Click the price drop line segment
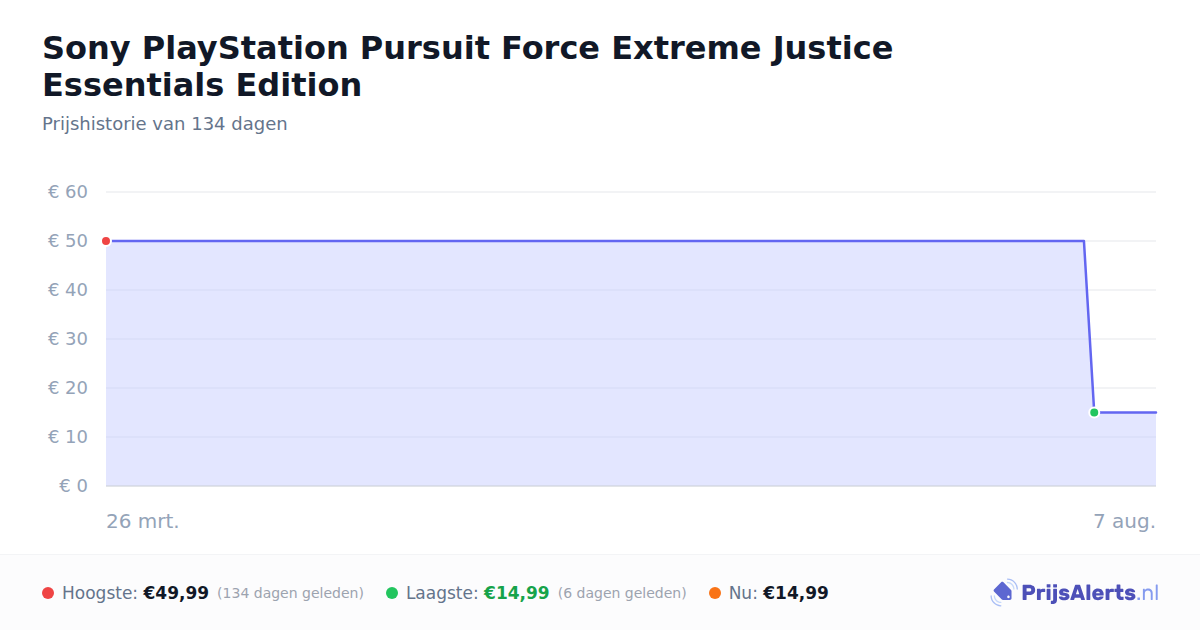1200x630 pixels. pyautogui.click(x=1089, y=326)
